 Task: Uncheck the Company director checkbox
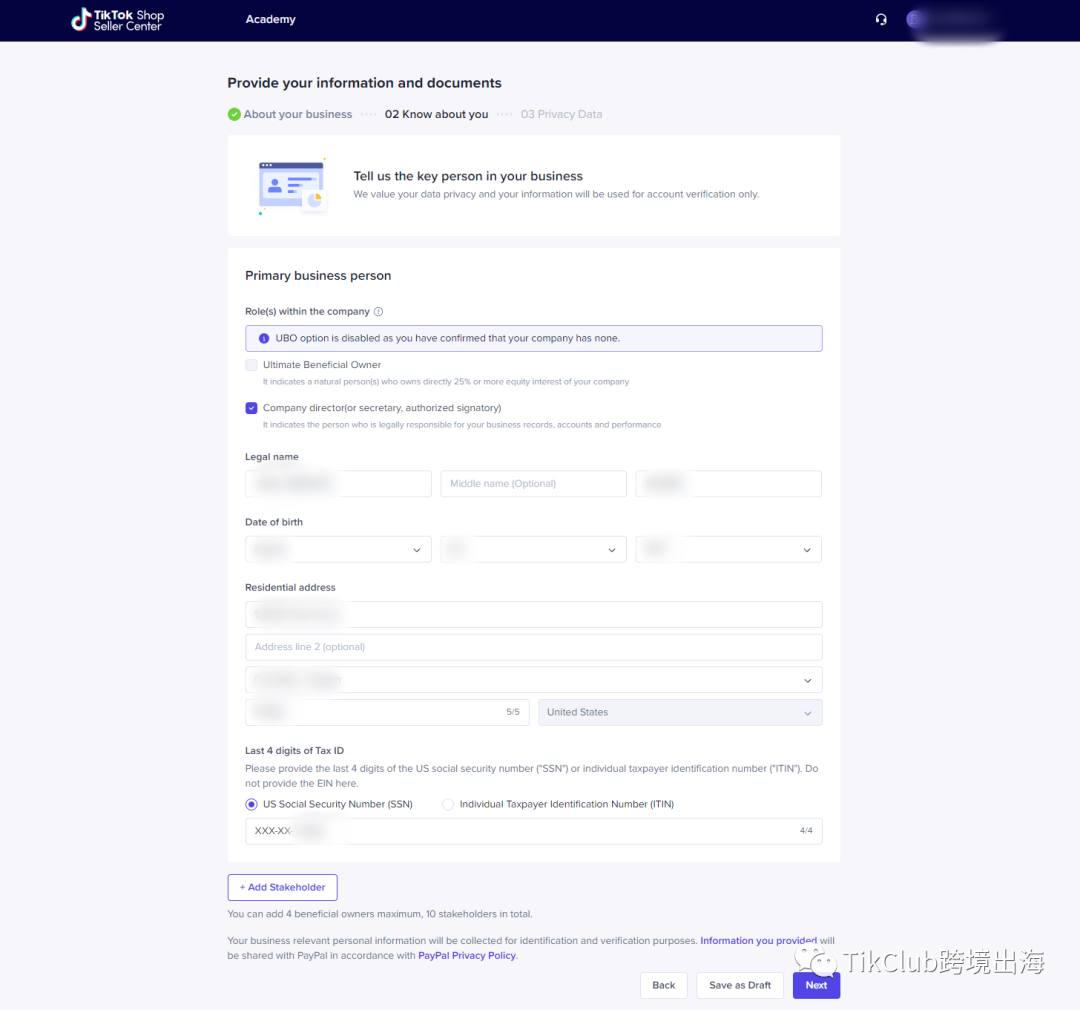(252, 408)
